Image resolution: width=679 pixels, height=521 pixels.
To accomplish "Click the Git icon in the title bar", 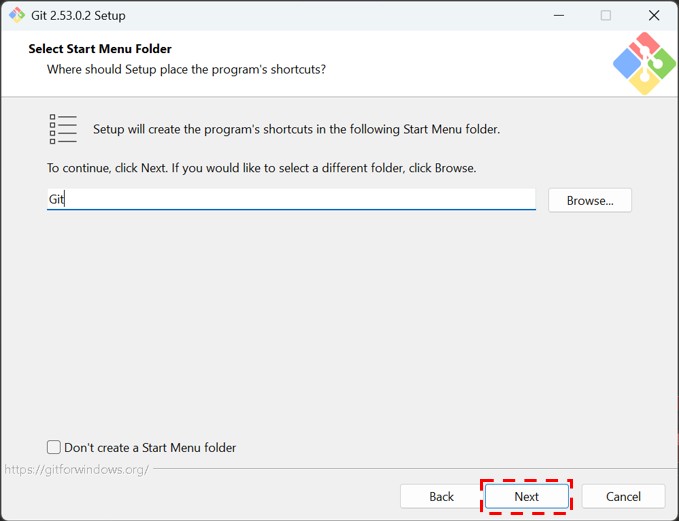I will [16, 16].
